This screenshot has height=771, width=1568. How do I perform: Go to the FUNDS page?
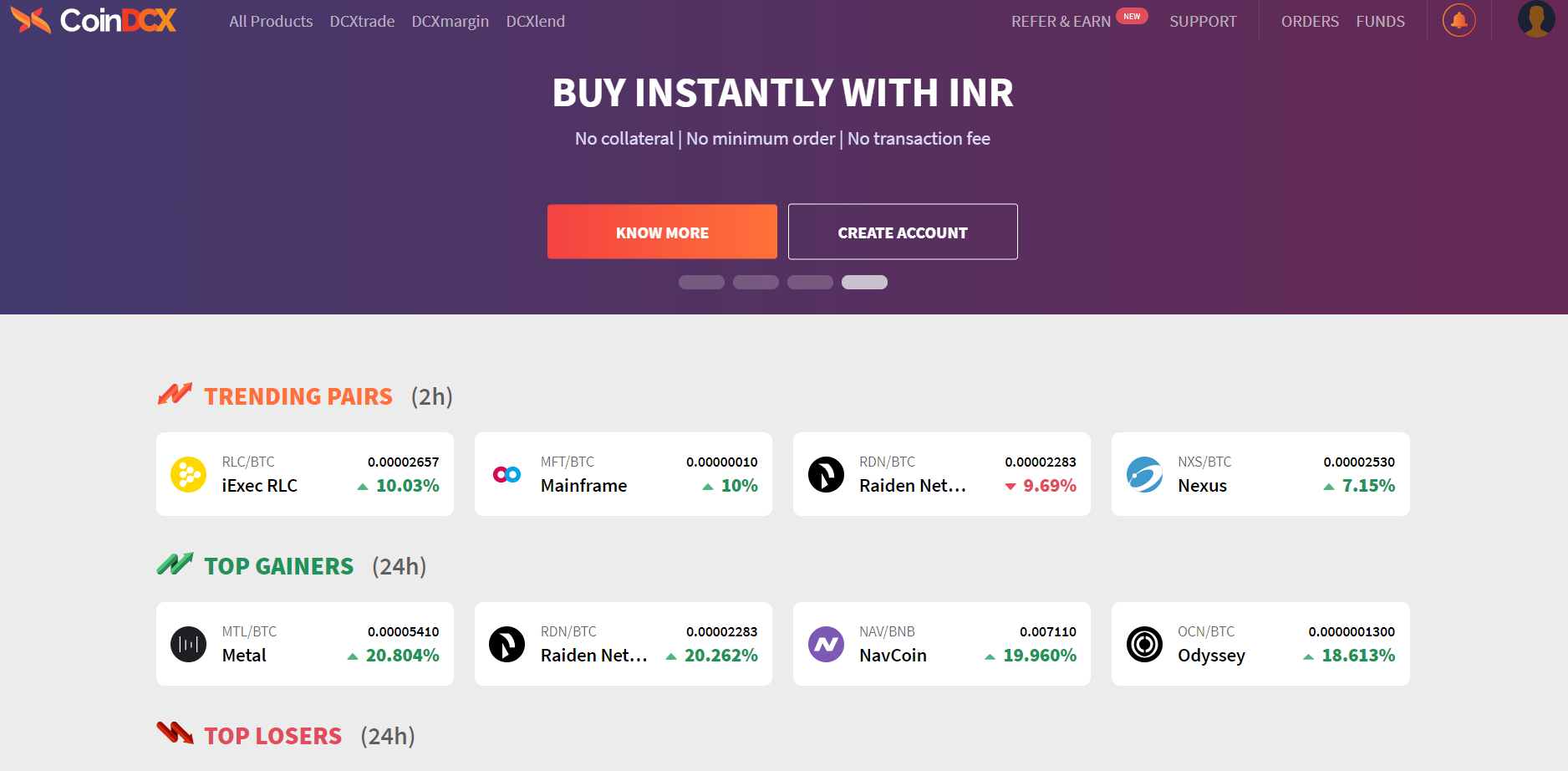[1380, 22]
